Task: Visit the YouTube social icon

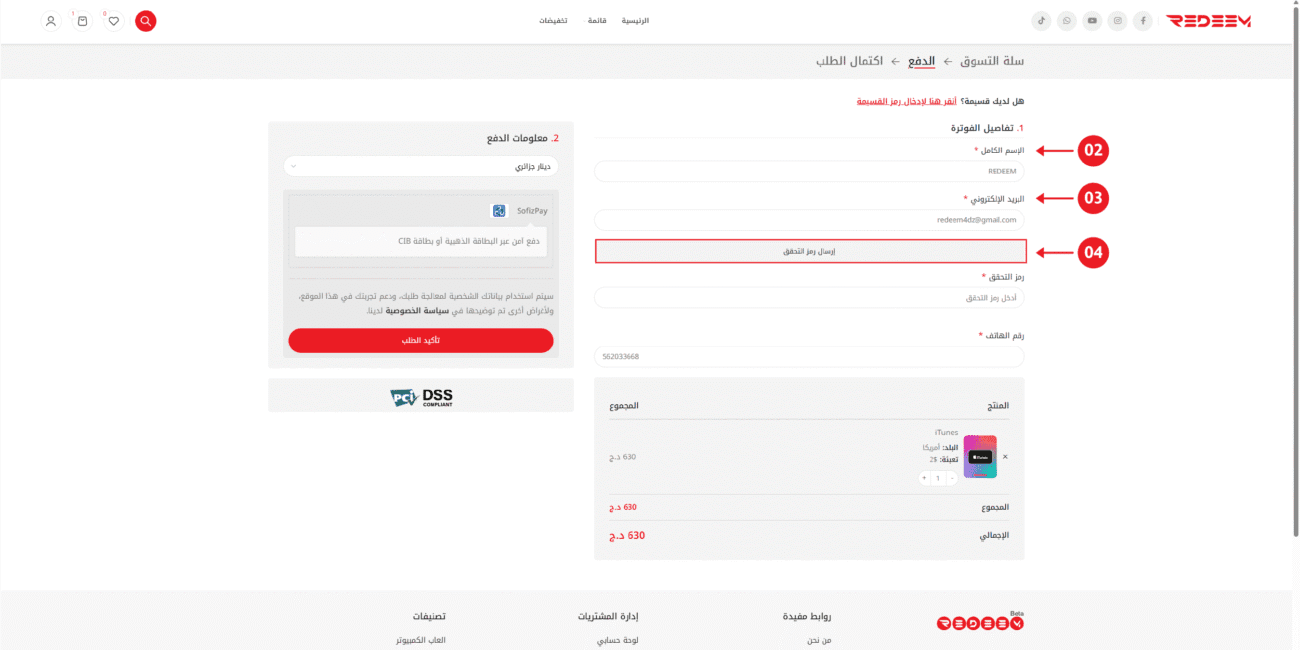Action: pyautogui.click(x=1092, y=20)
